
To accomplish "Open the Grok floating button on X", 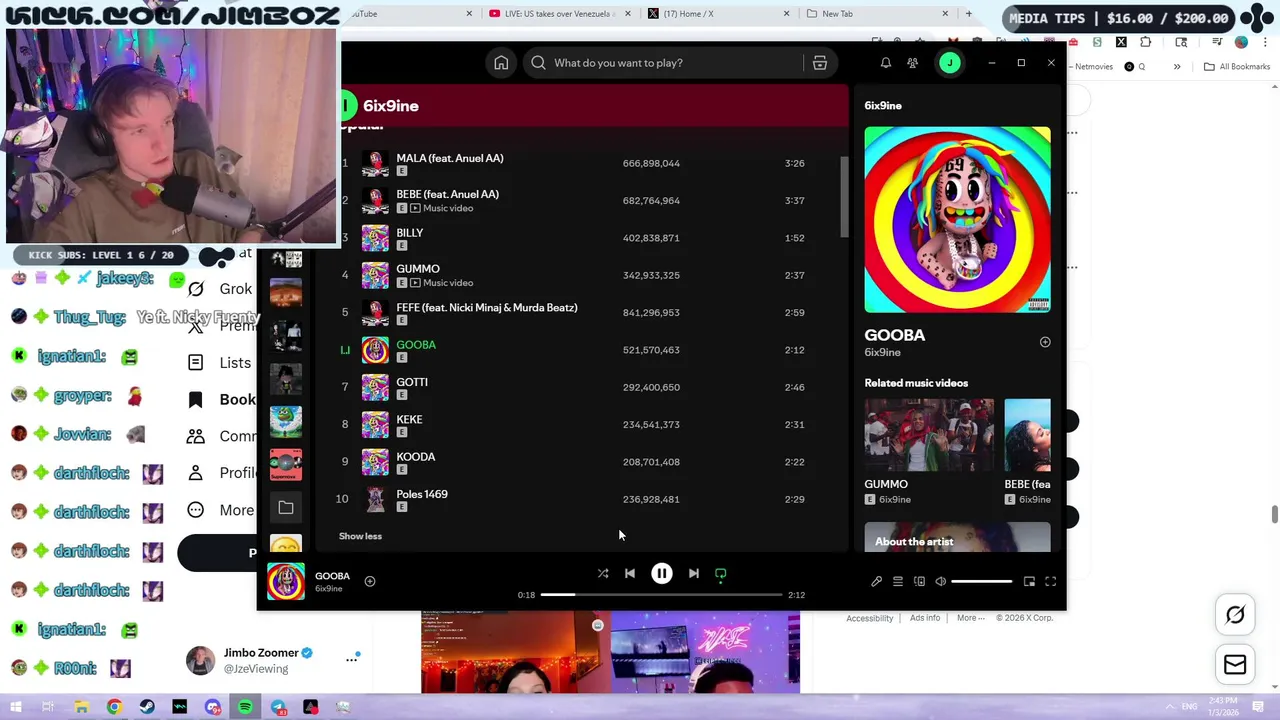I will click(x=1235, y=615).
